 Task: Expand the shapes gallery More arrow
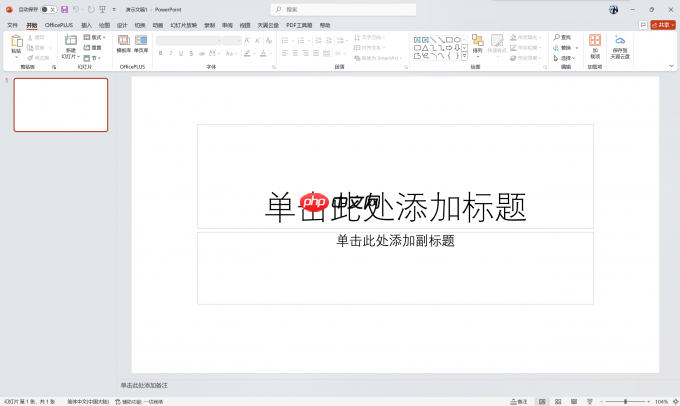464,56
